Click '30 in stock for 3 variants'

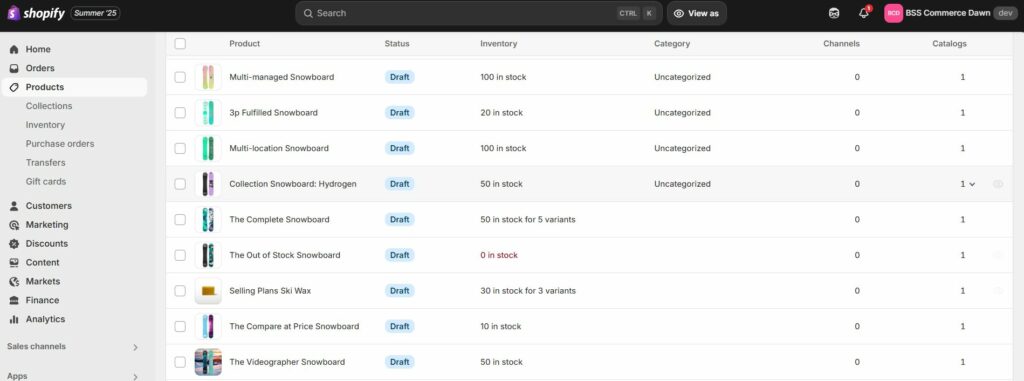tap(528, 291)
